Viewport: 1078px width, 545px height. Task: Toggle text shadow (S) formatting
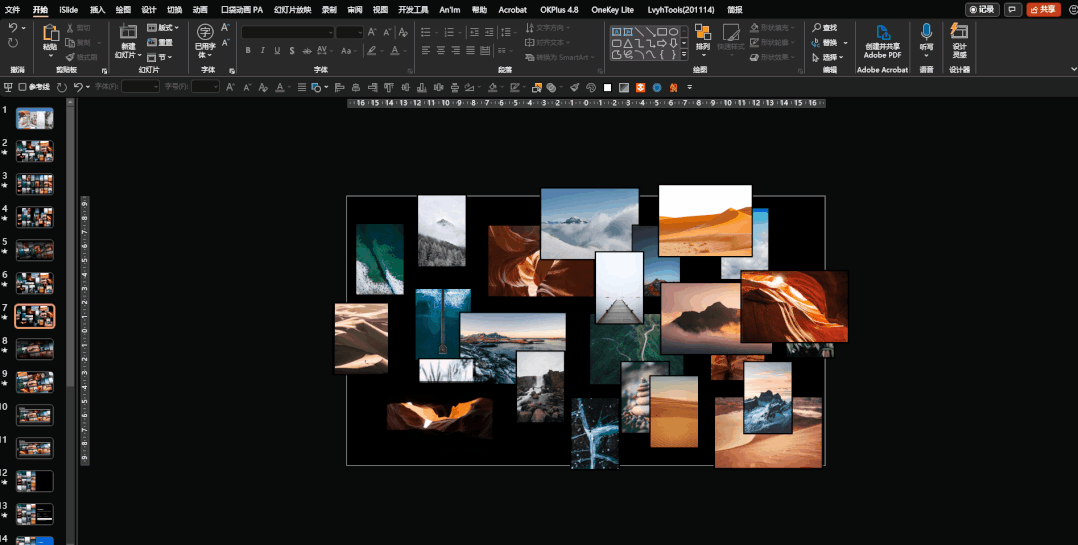(292, 50)
